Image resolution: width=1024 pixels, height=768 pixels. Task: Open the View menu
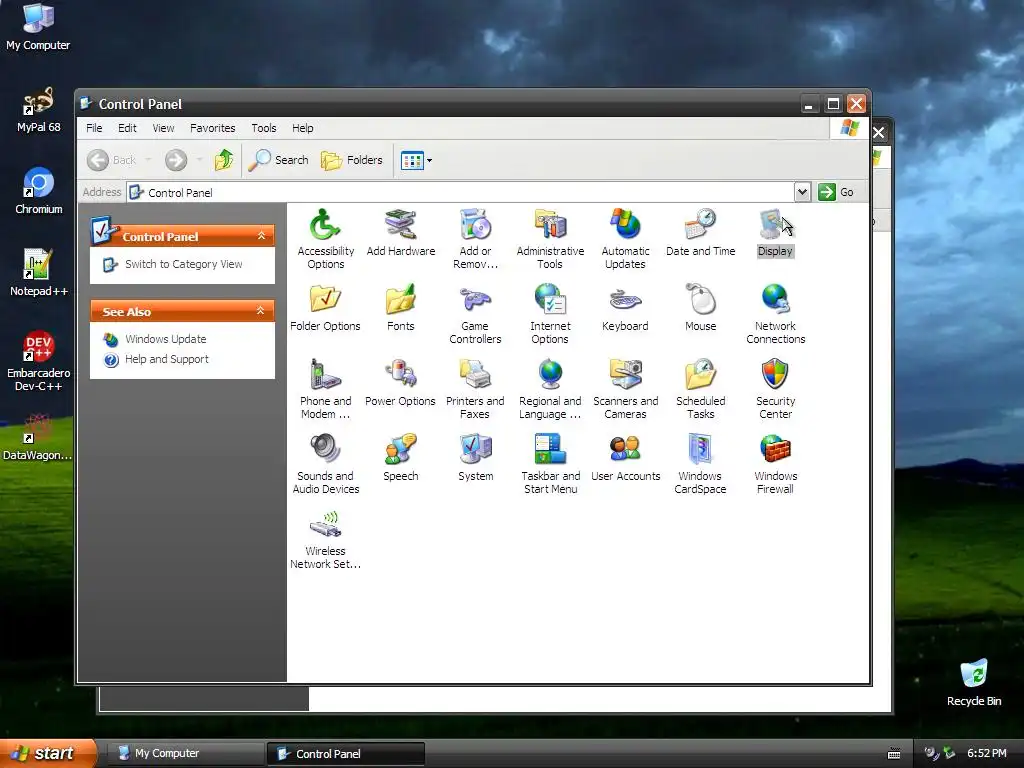point(163,128)
